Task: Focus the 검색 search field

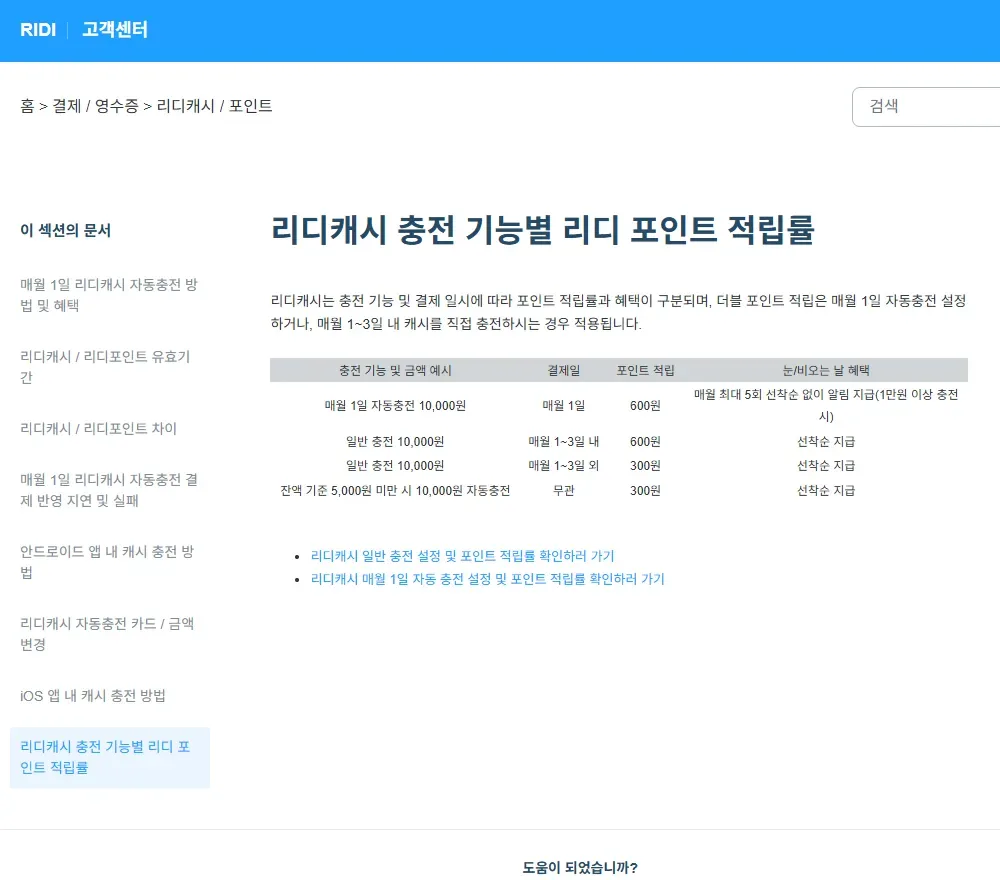Action: [926, 106]
